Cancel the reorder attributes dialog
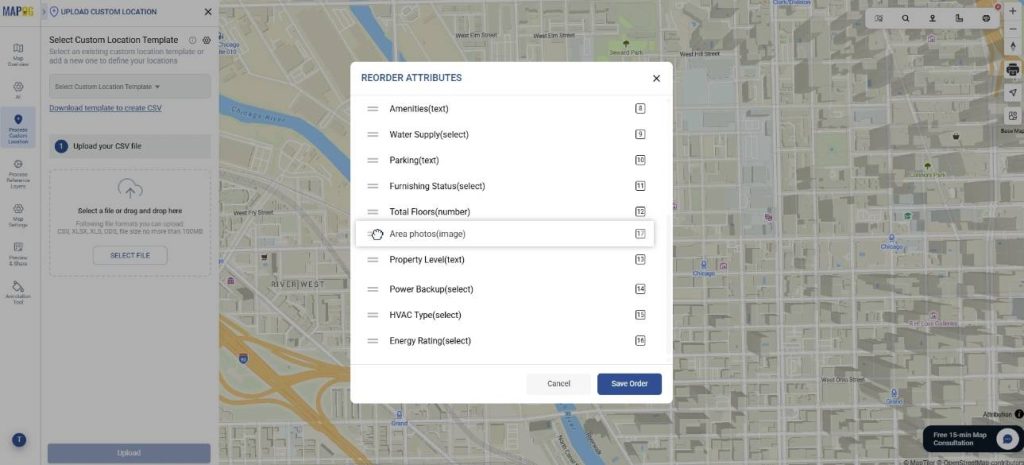This screenshot has width=1024, height=465. point(558,384)
